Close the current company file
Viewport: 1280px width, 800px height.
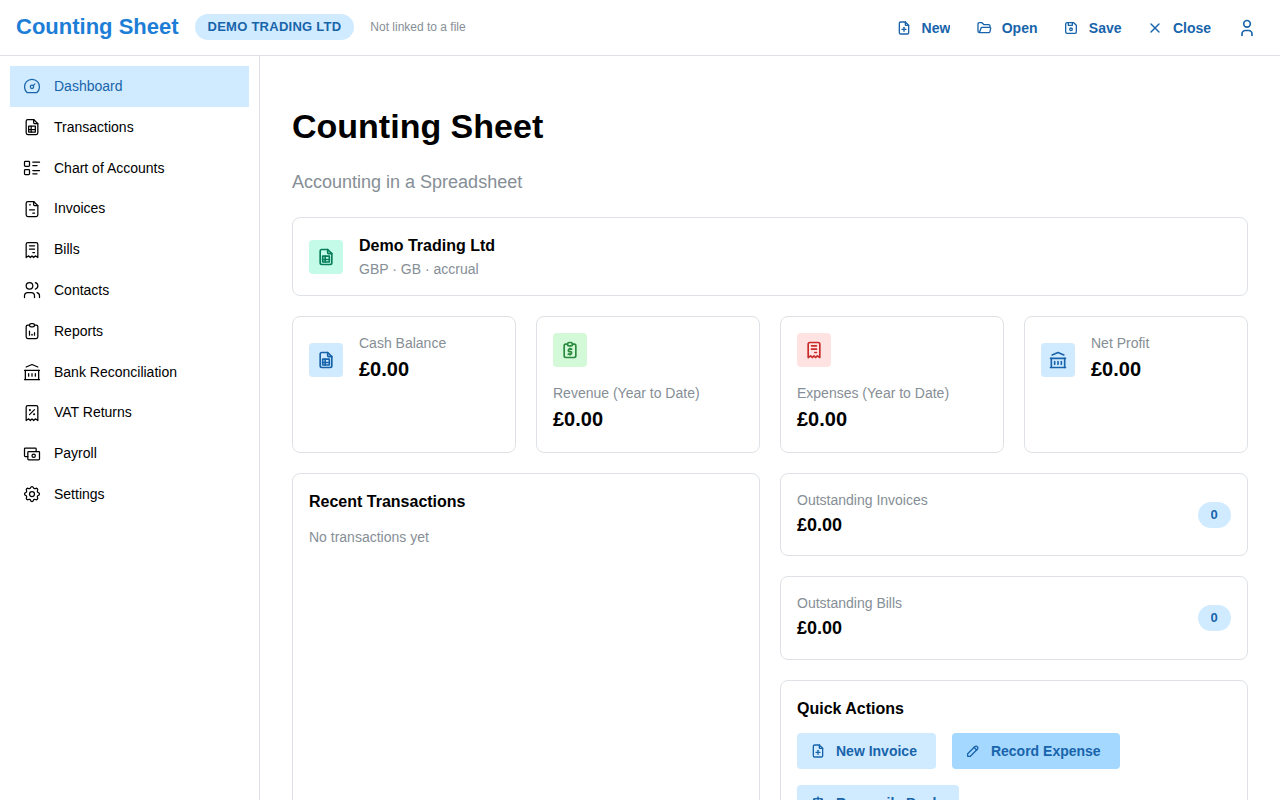point(1179,28)
